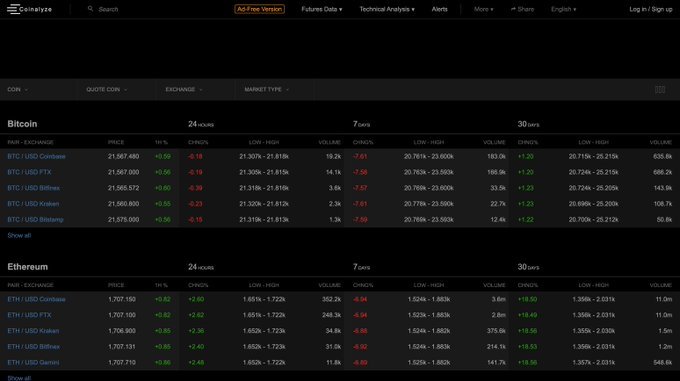This screenshot has width=680, height=381.
Task: Open BTC / USD Bitfinex pair
Action: 33,188
